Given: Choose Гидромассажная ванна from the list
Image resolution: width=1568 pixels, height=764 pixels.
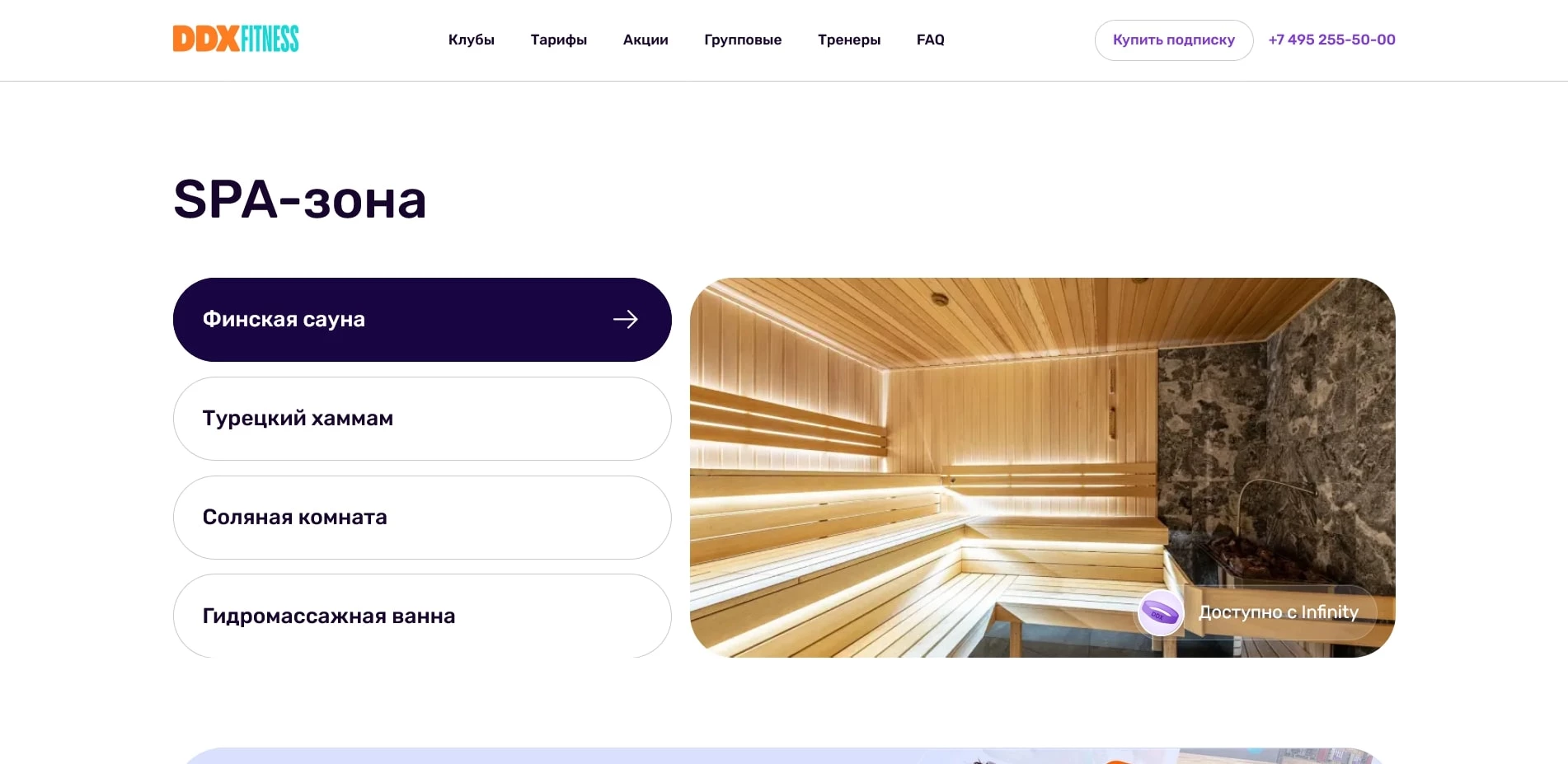Looking at the screenshot, I should point(421,615).
